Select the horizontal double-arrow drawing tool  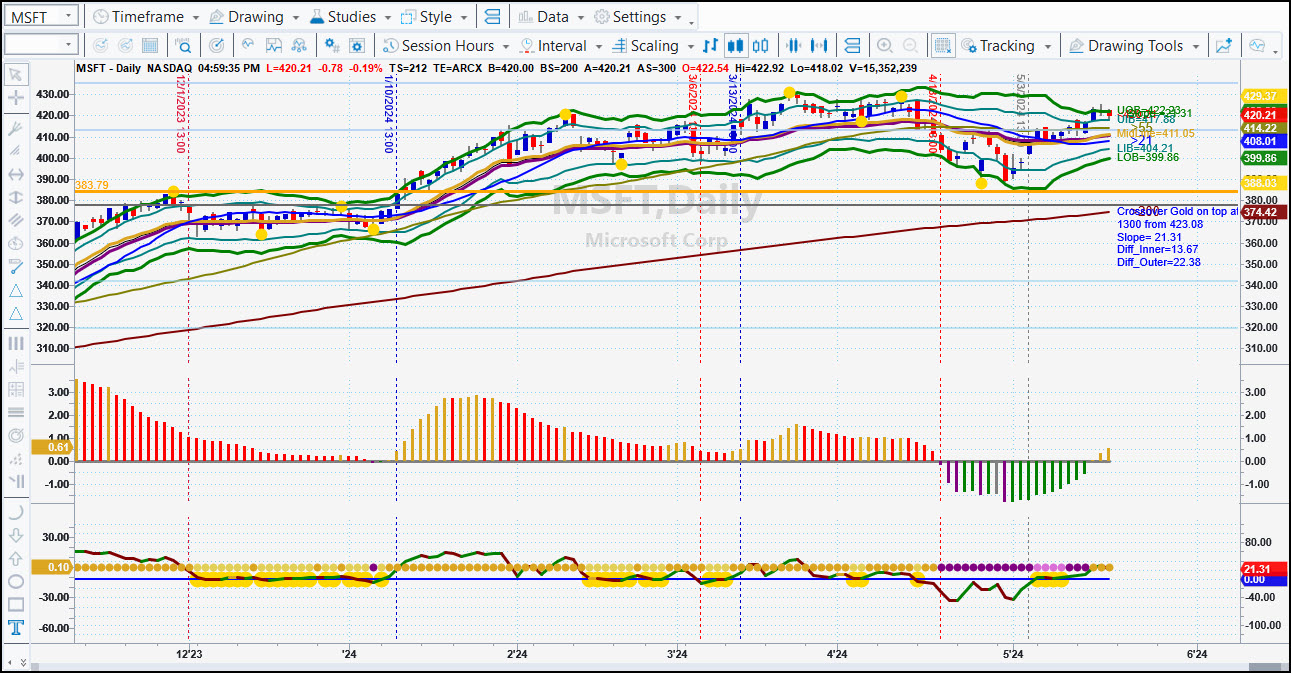pos(16,174)
